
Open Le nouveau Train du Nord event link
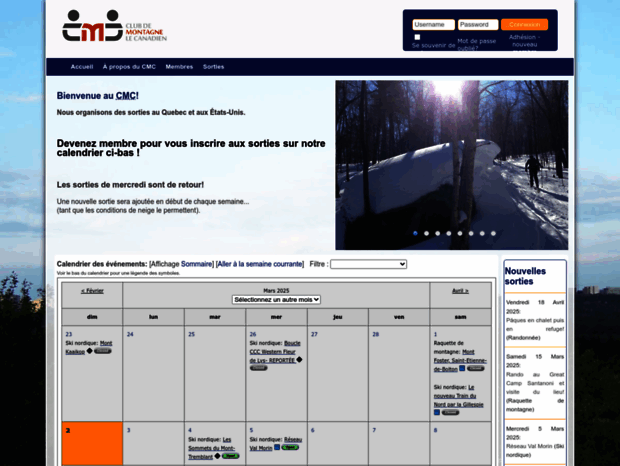click(458, 396)
